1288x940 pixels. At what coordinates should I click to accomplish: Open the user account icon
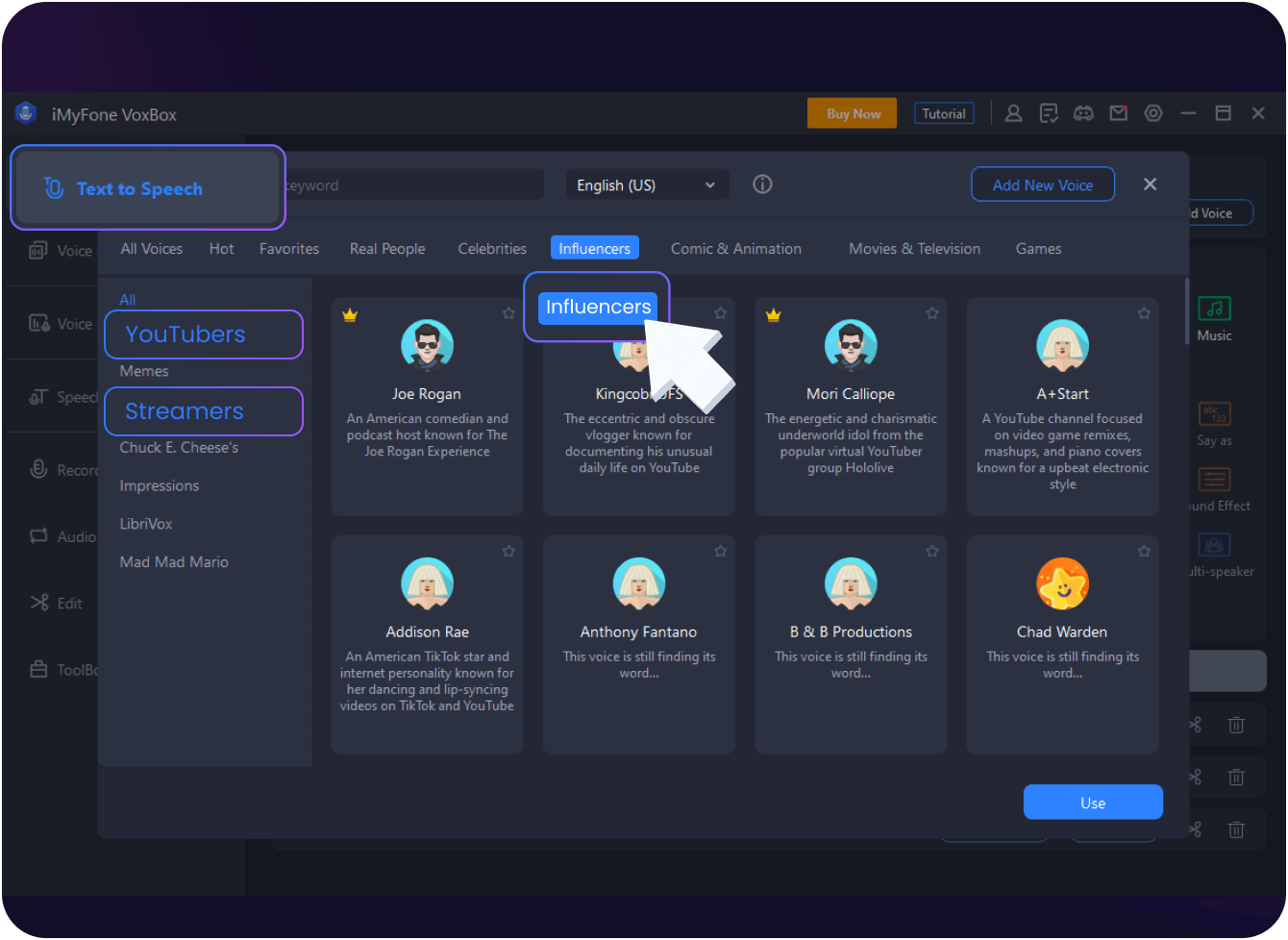tap(1013, 113)
